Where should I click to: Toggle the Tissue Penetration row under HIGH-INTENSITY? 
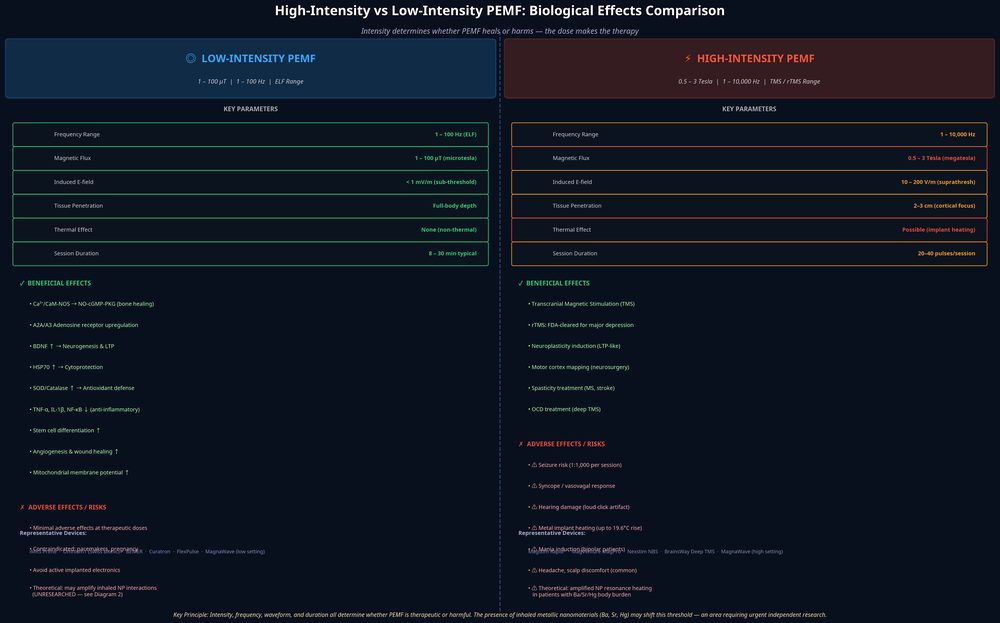[x=748, y=205]
